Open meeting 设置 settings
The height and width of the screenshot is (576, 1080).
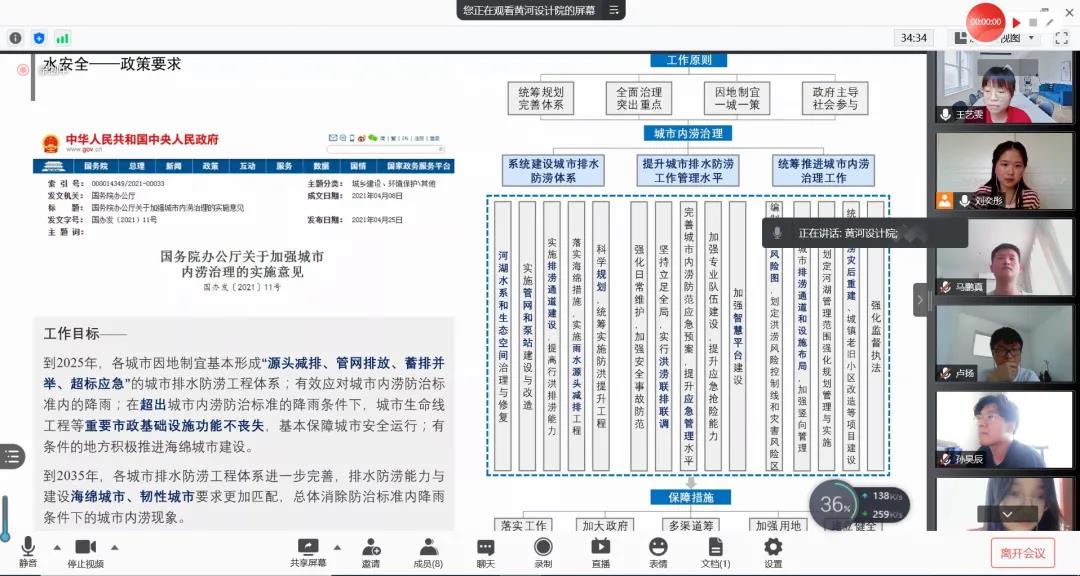tap(773, 552)
